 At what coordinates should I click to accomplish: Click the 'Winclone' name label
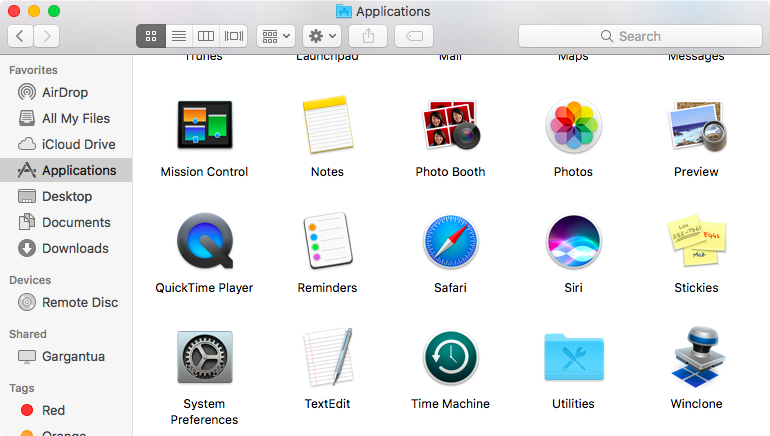click(x=696, y=404)
